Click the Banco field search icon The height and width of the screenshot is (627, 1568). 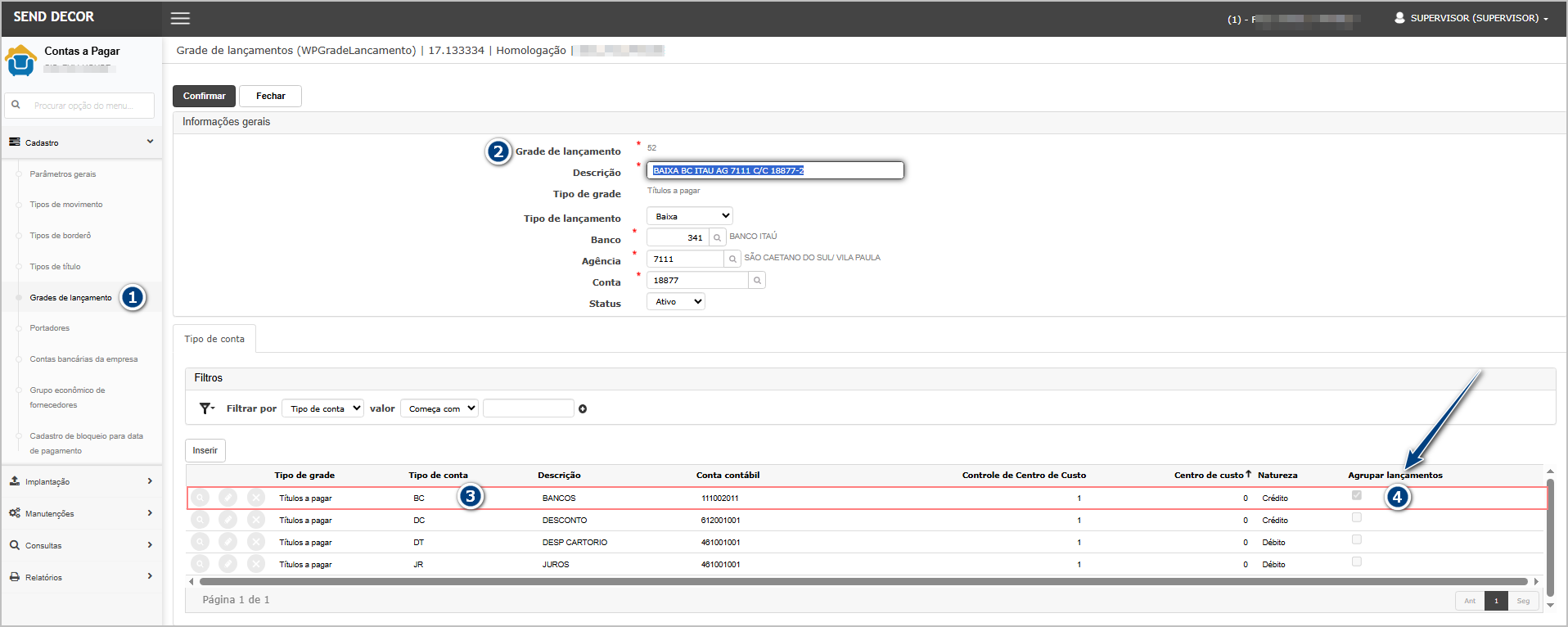718,238
